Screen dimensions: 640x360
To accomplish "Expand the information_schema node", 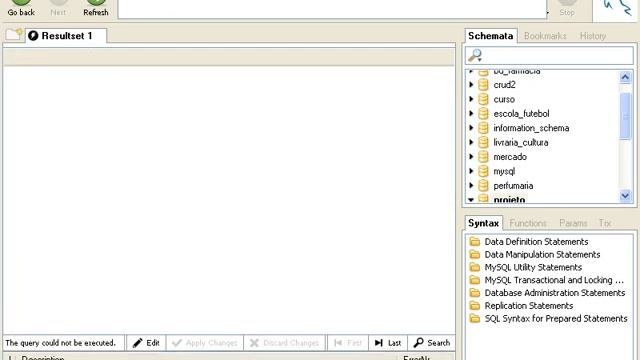I will pos(471,128).
